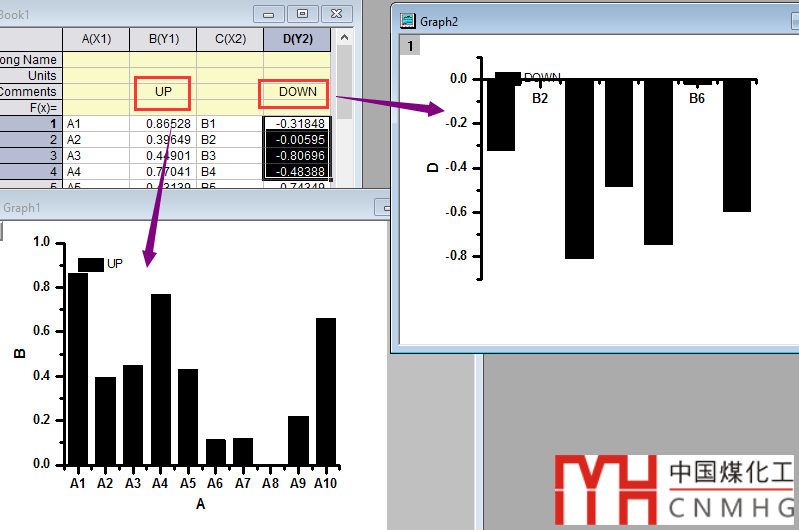
Task: Select row 3 header in worksheet
Action: 30,156
